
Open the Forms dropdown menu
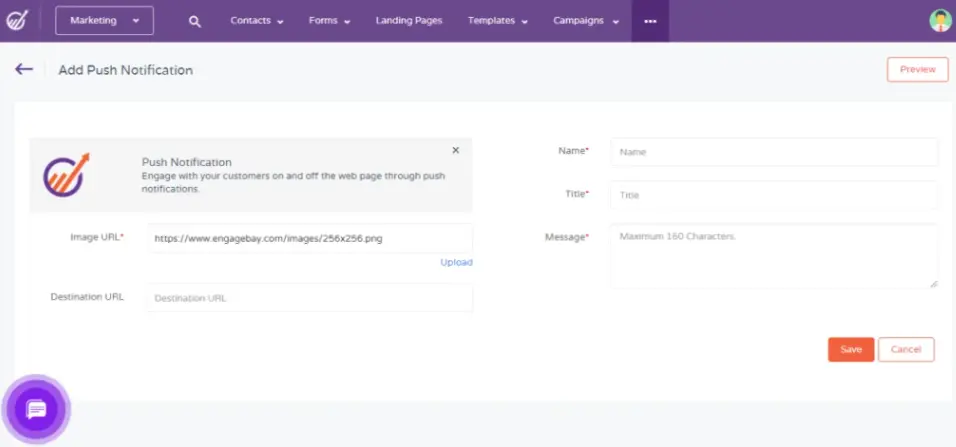click(x=329, y=21)
